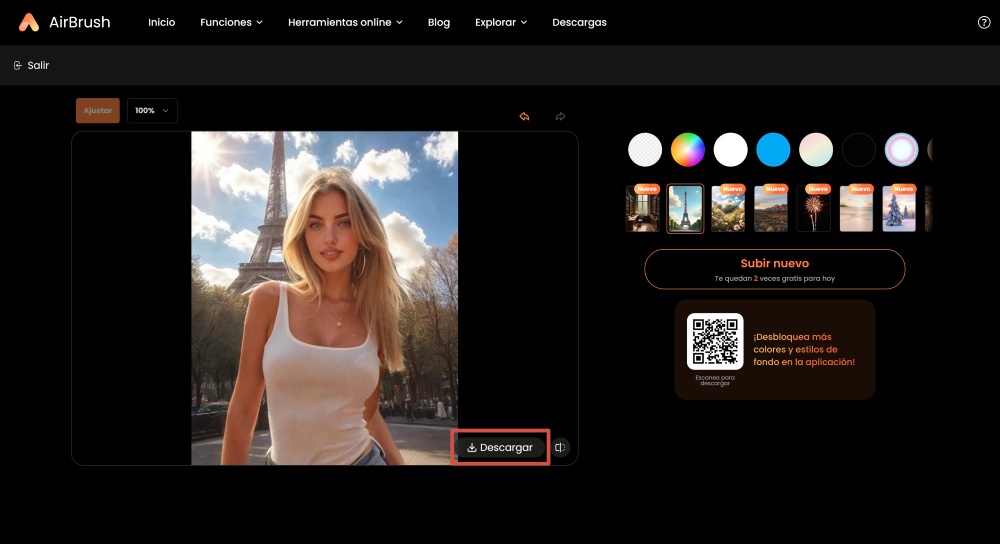The height and width of the screenshot is (544, 1000).
Task: Go to Inicio page
Action: [x=161, y=22]
